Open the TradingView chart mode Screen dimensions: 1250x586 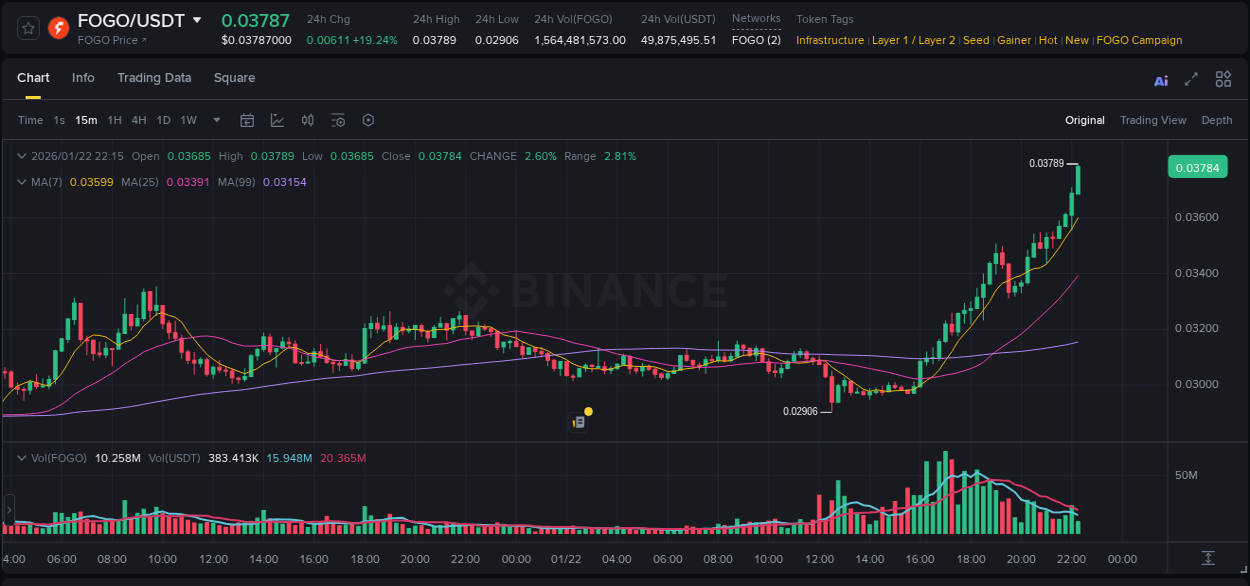(1153, 120)
